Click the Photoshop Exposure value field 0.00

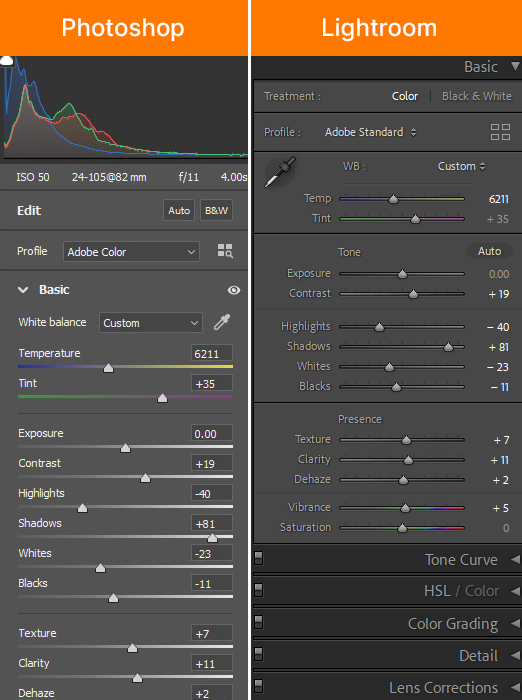point(212,433)
